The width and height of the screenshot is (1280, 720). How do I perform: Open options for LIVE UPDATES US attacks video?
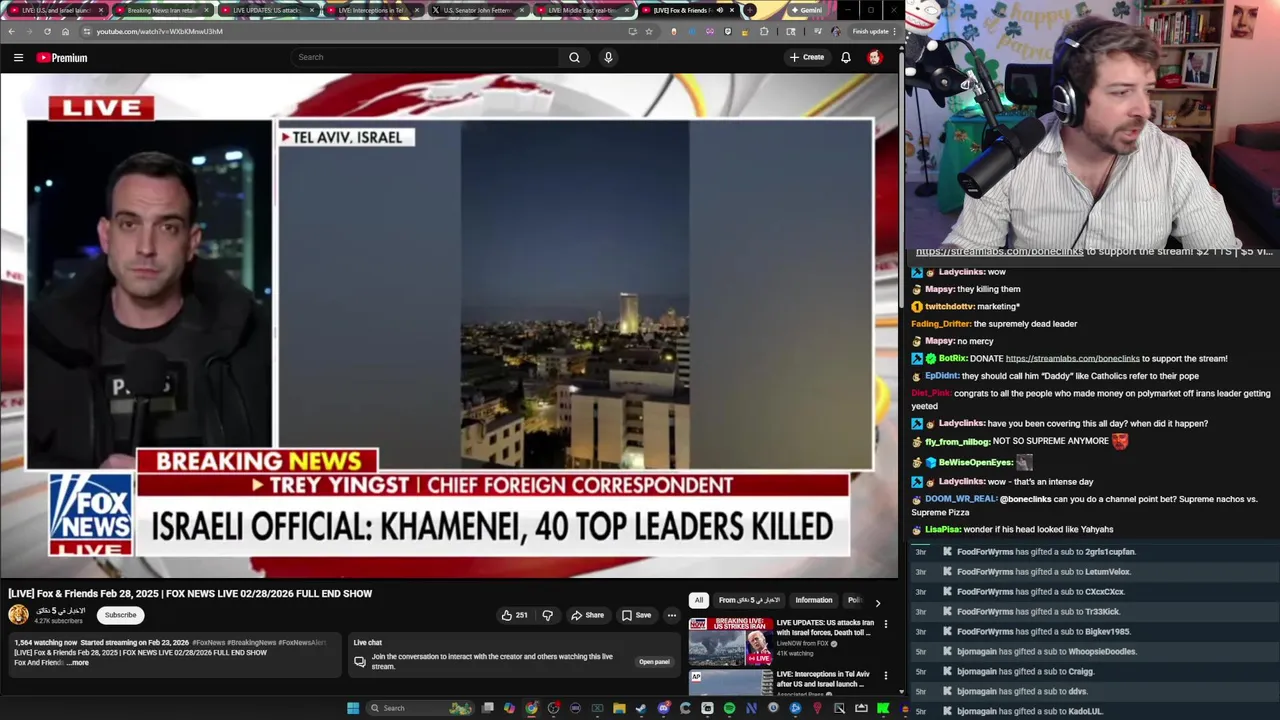[885, 624]
